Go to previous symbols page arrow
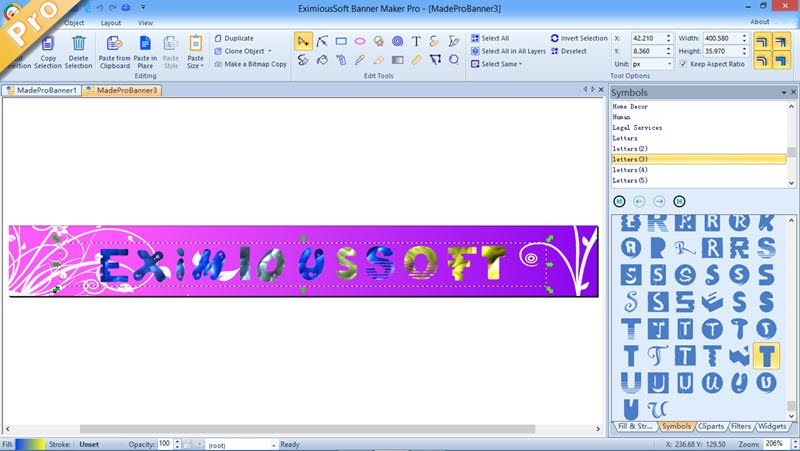Image resolution: width=800 pixels, height=451 pixels. pos(639,202)
